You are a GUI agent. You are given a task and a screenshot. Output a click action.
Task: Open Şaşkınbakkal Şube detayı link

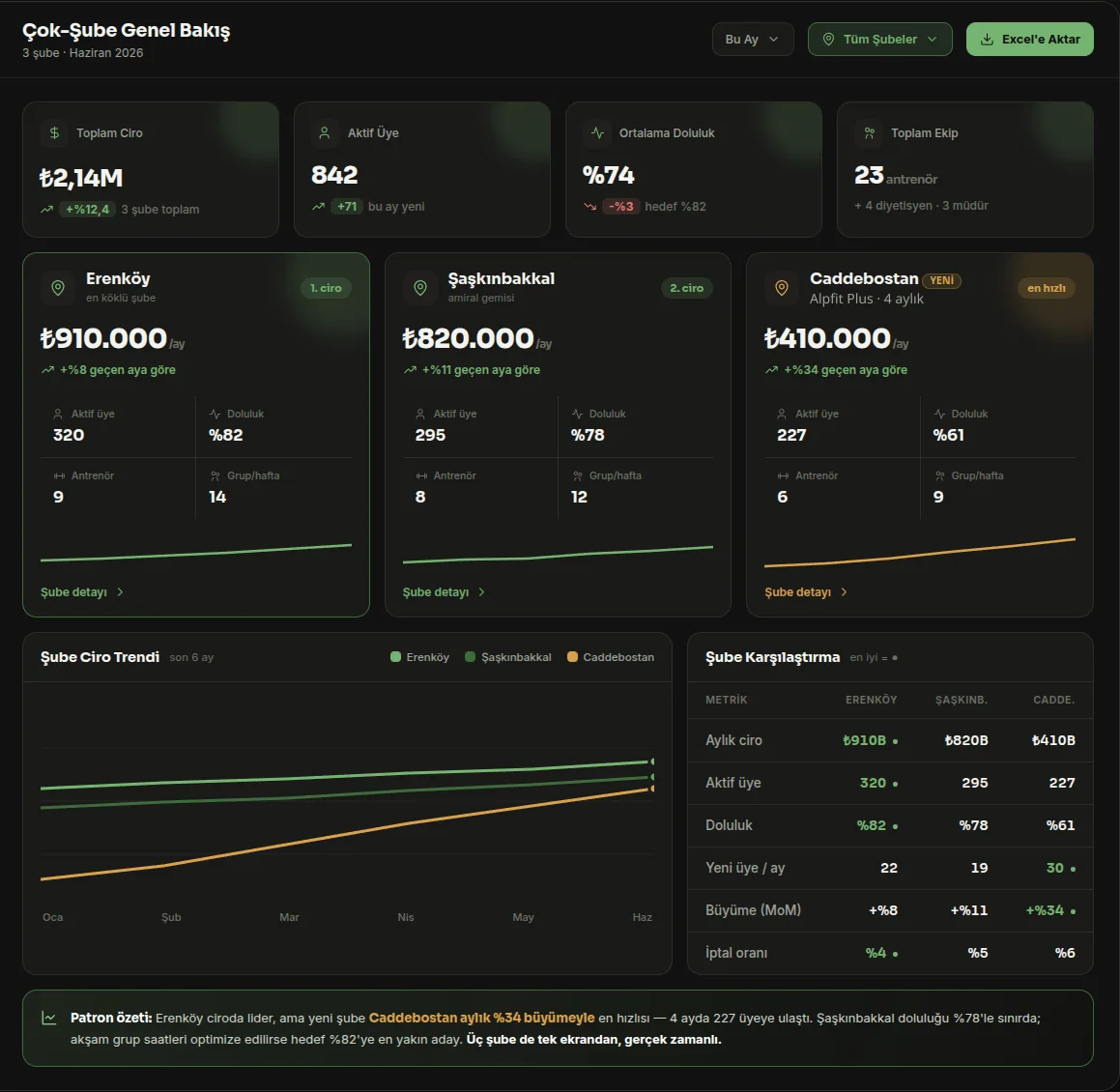(445, 592)
